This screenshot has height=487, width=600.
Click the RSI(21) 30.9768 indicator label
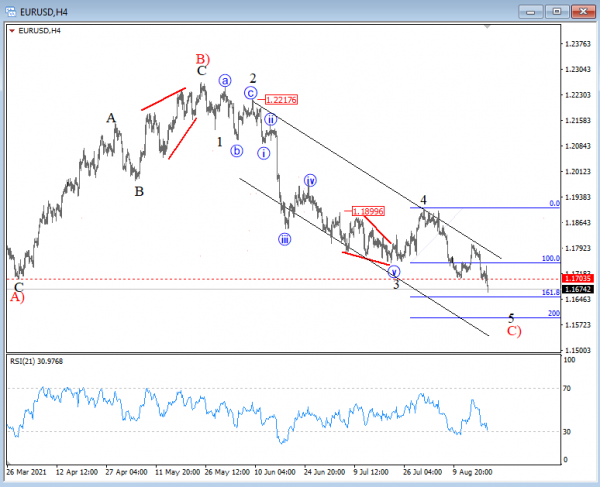[36, 361]
